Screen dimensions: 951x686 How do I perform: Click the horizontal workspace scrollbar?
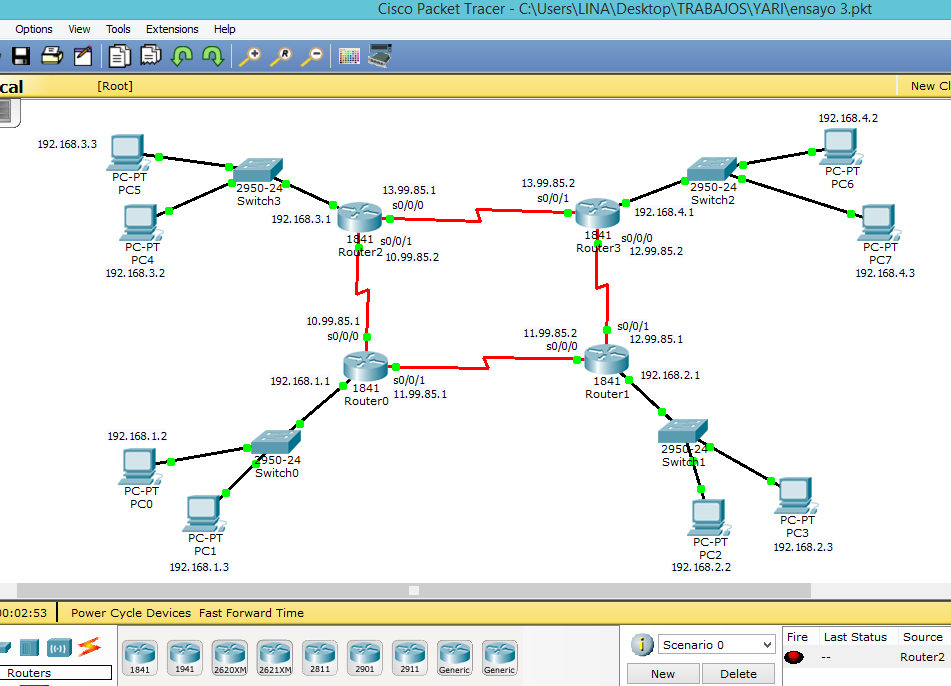pos(414,590)
